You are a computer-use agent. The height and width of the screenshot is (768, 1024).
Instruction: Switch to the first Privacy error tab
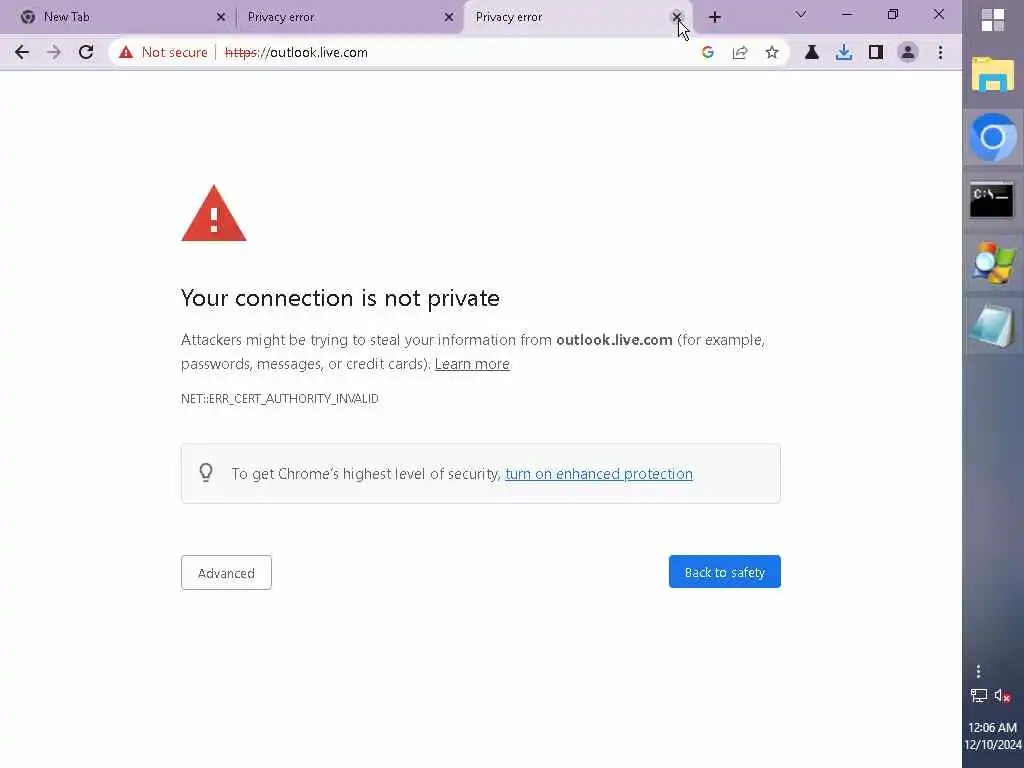[350, 17]
